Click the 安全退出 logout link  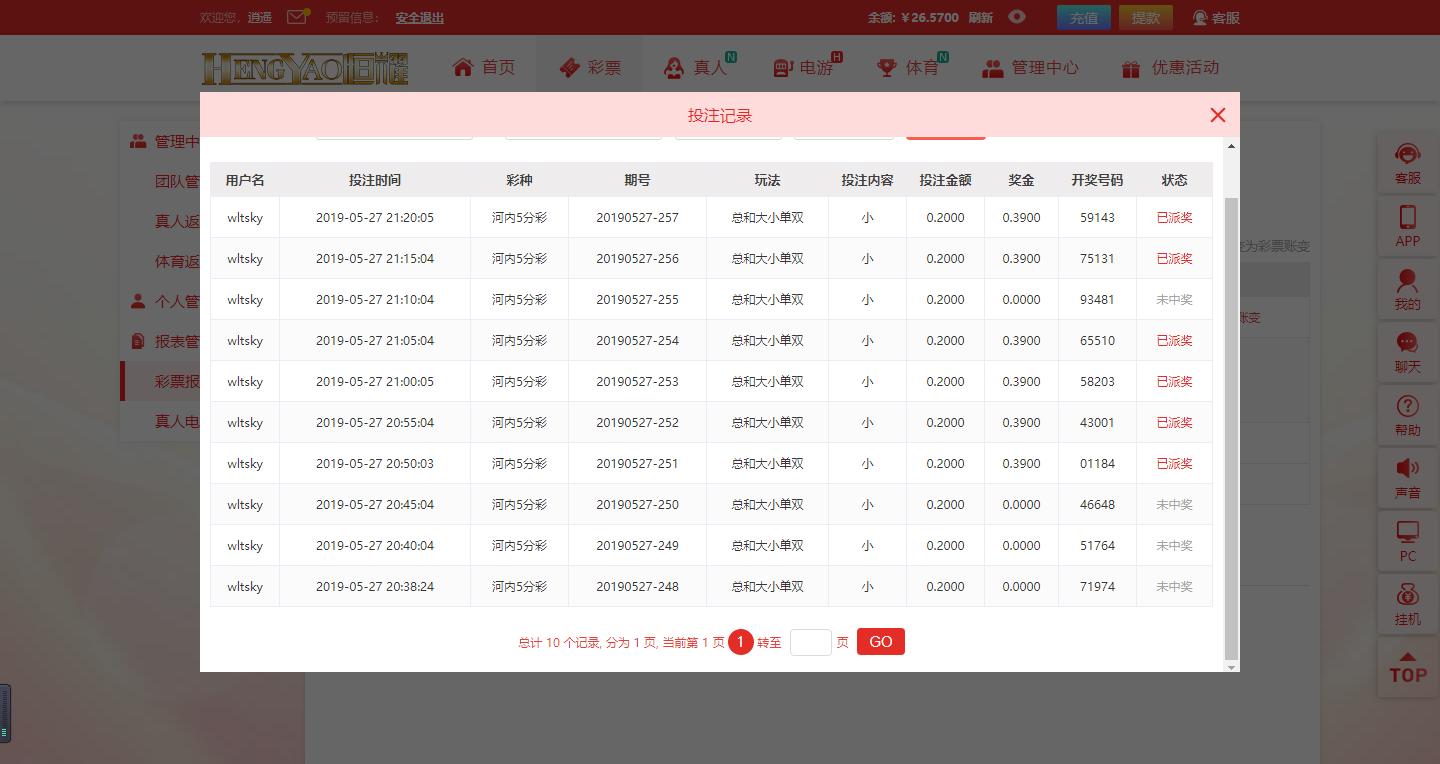click(420, 17)
